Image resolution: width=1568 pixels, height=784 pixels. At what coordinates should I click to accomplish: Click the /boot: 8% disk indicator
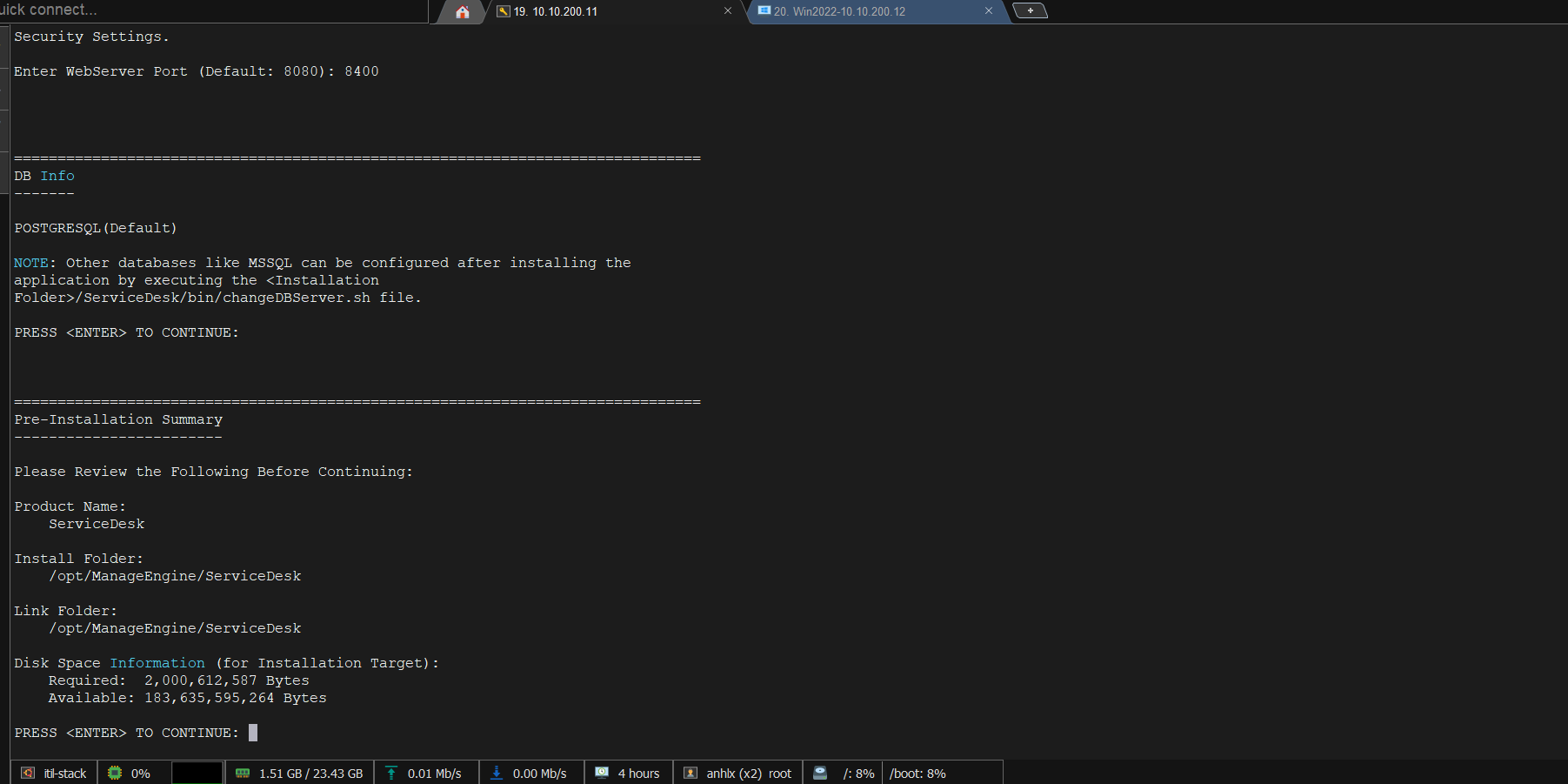917,774
